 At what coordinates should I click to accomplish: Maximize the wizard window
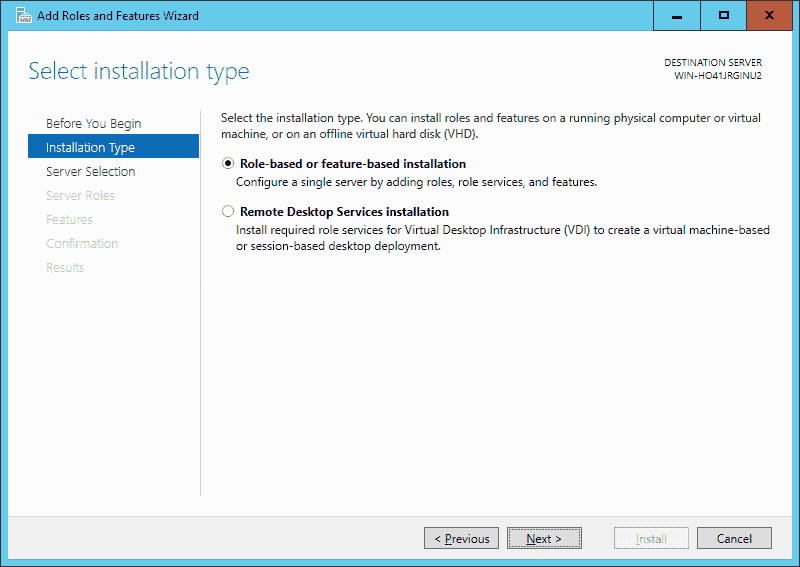coord(723,15)
